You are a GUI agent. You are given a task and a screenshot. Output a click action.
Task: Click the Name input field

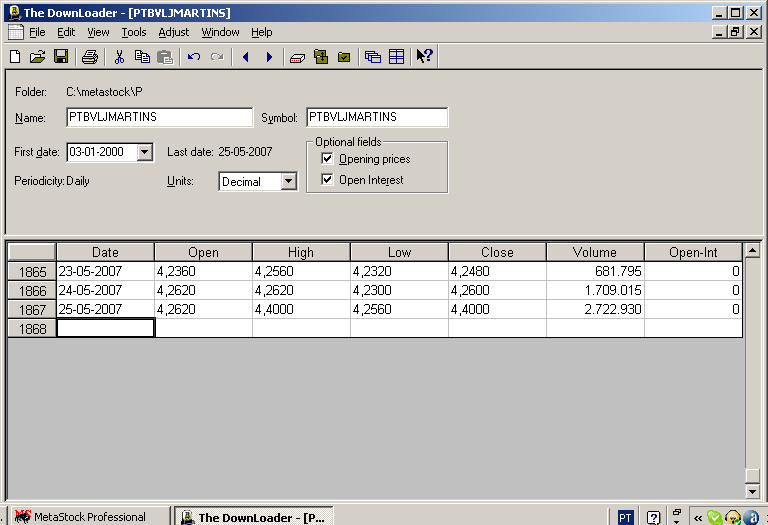159,117
